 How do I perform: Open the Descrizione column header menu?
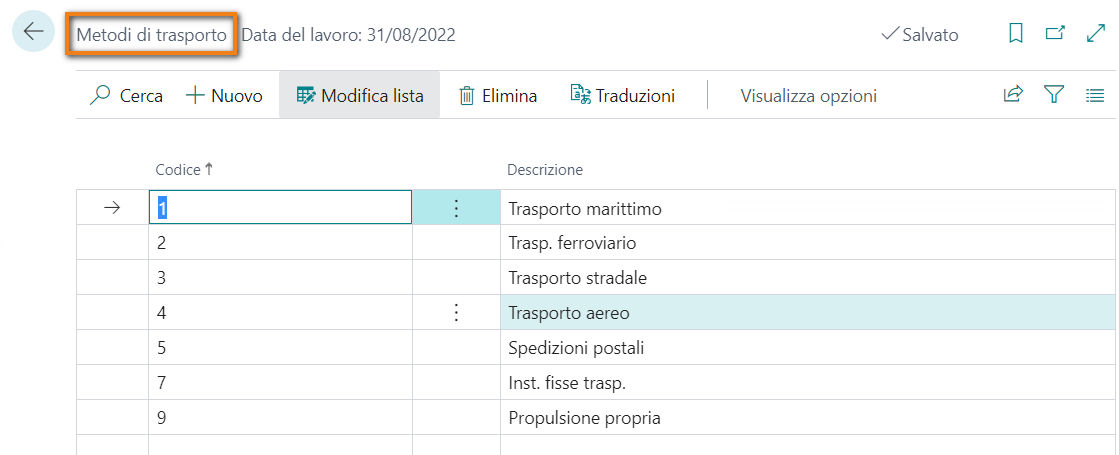pos(545,170)
